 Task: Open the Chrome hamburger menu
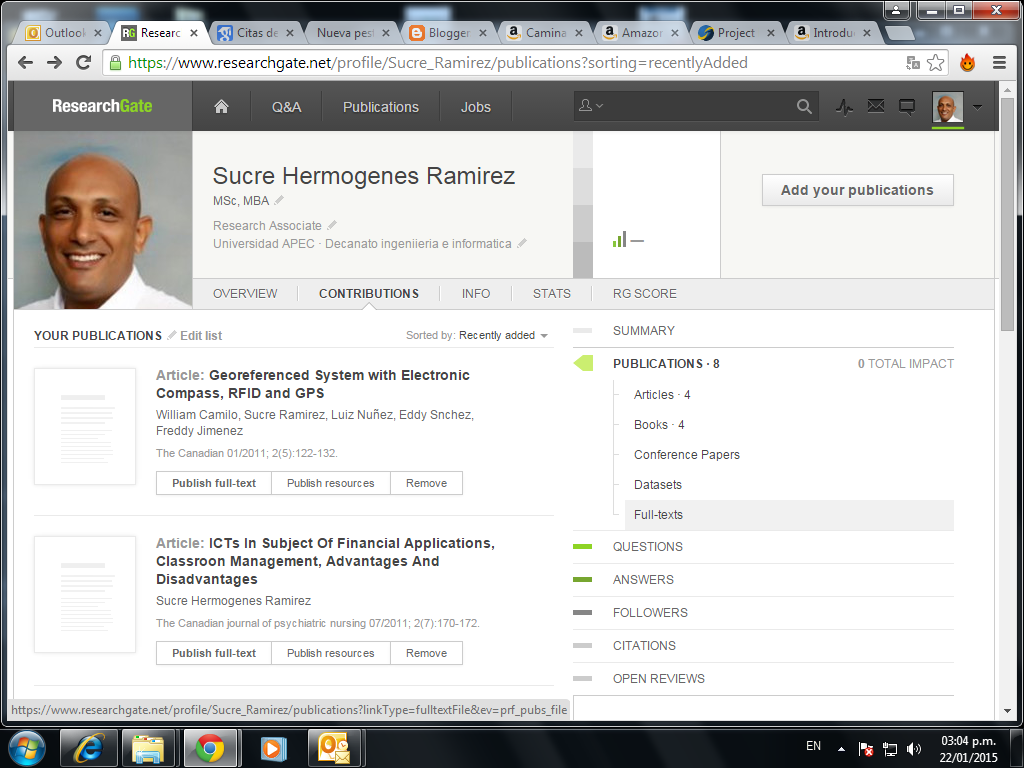[999, 63]
